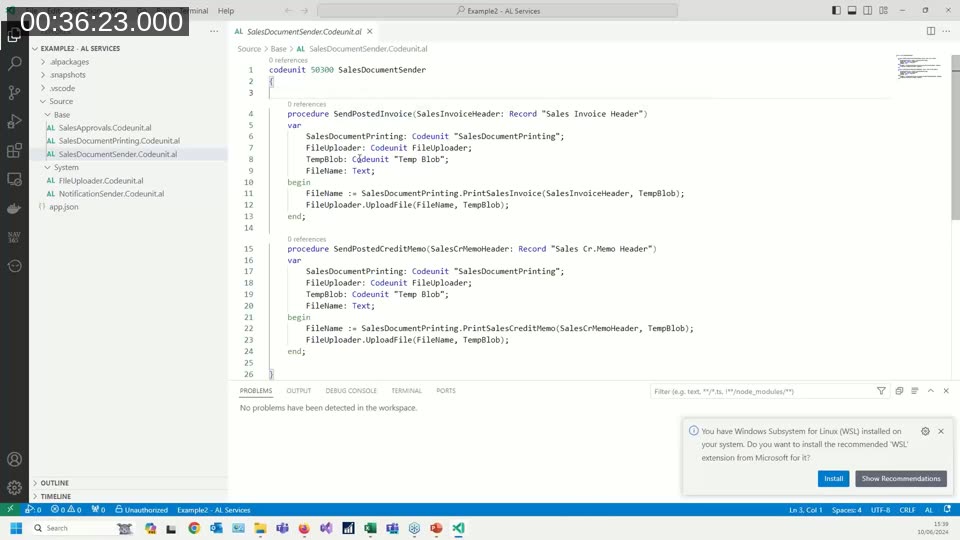
Task: Collapse the Source folder
Action: (43, 102)
